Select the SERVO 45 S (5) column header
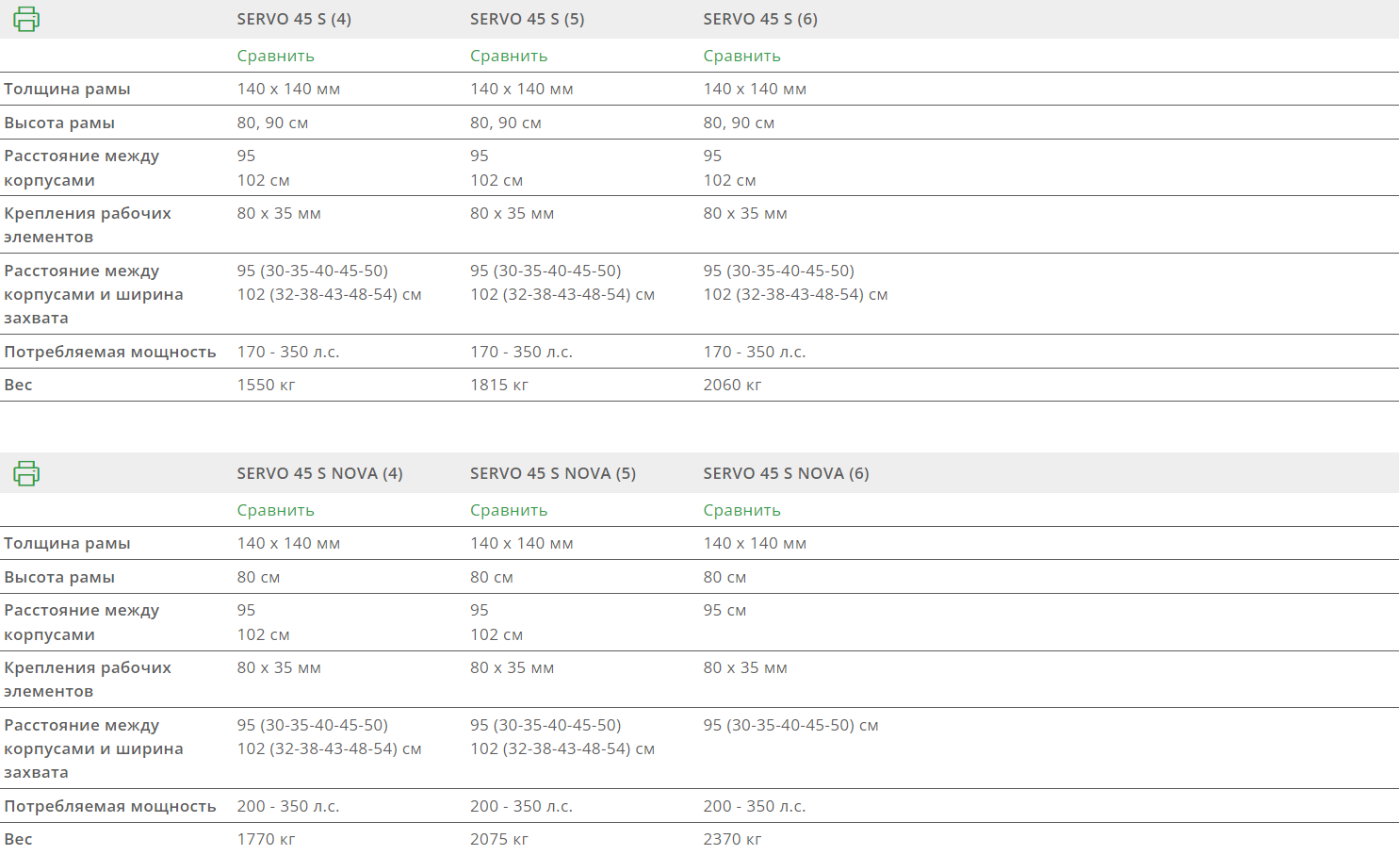This screenshot has width=1400, height=855. click(x=528, y=19)
